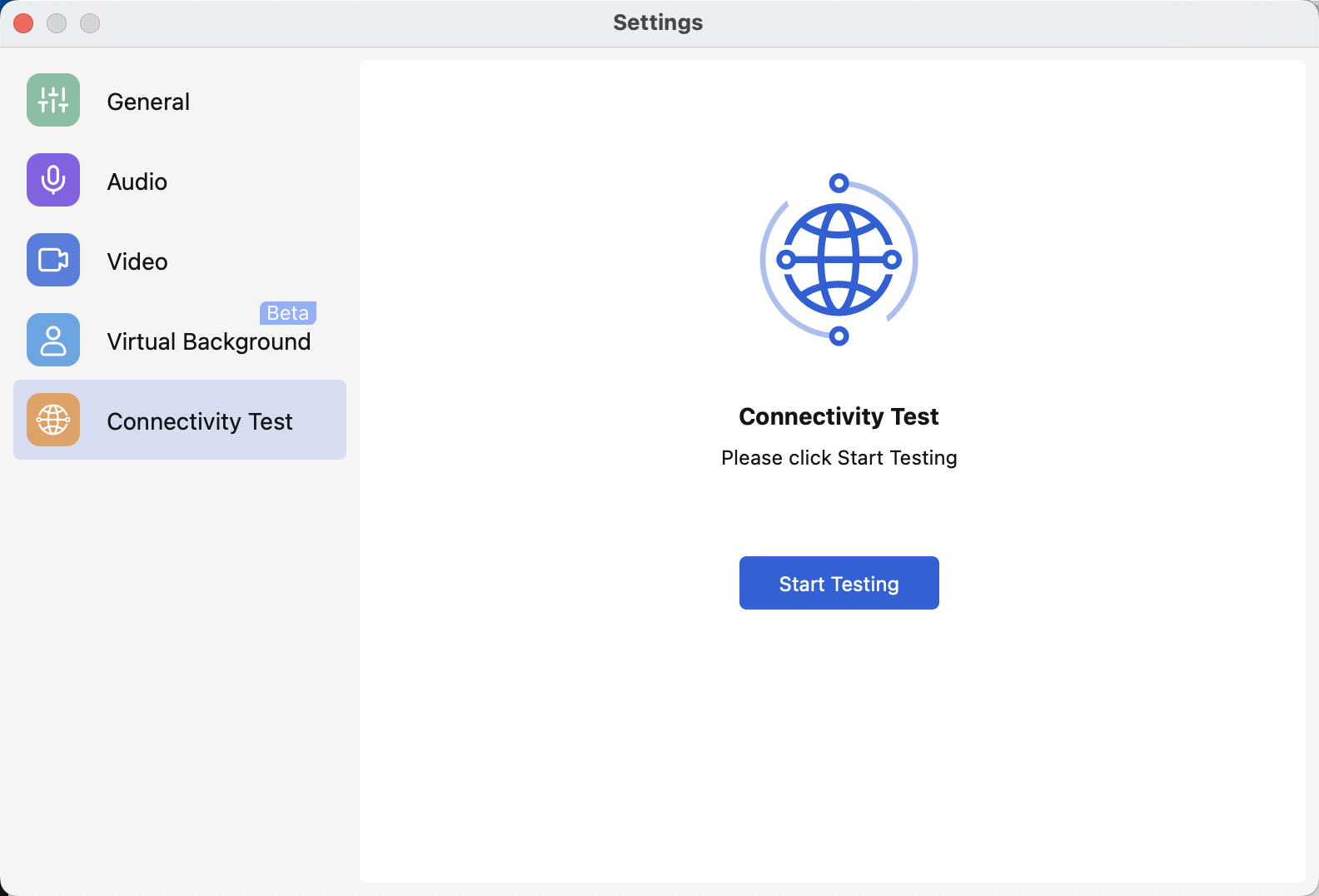Click the green General sliders icon
Screen dimensions: 1319x896
[x=53, y=100]
